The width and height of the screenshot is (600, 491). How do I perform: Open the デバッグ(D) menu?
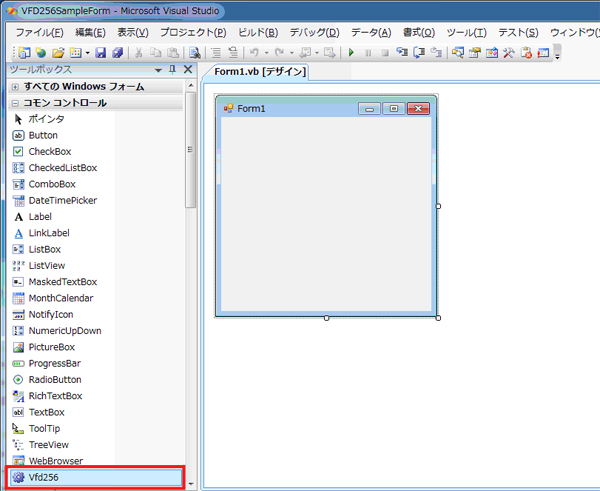click(315, 33)
